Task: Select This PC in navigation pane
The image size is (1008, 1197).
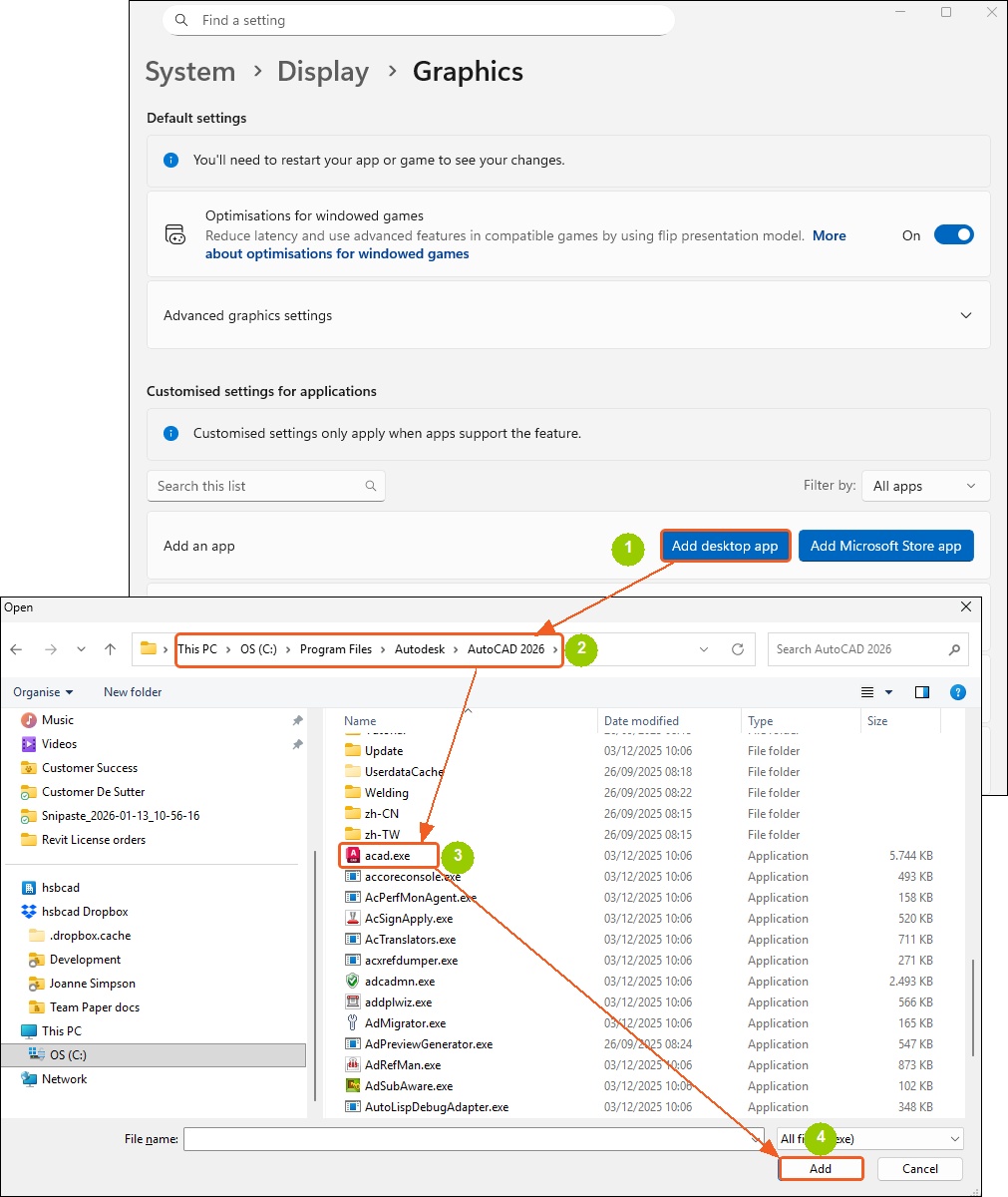Action: 62,1031
